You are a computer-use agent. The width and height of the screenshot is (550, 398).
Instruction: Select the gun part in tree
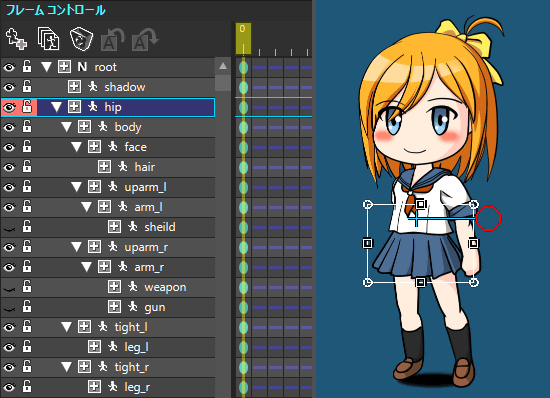[x=155, y=308]
